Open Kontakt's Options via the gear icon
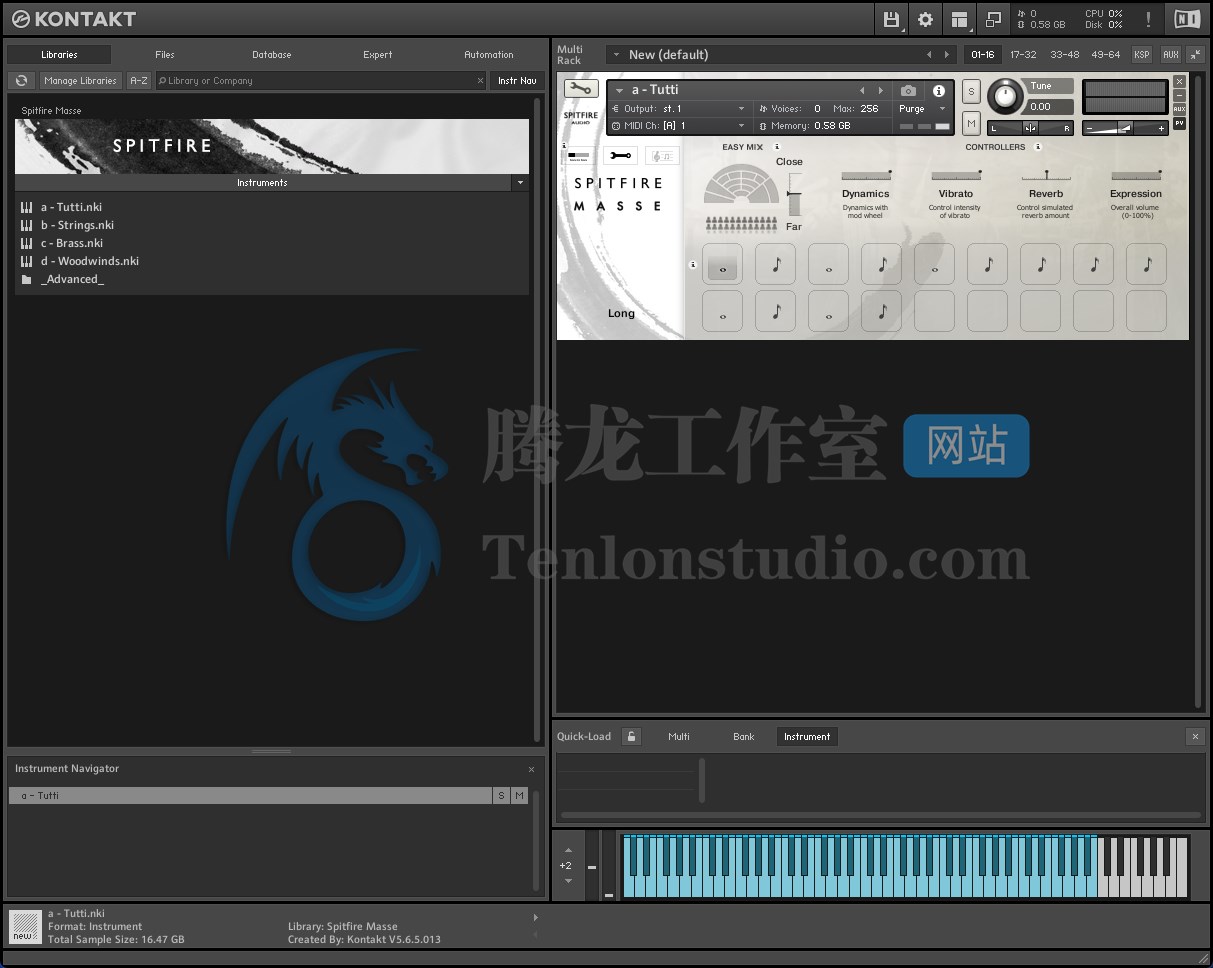 click(x=925, y=19)
